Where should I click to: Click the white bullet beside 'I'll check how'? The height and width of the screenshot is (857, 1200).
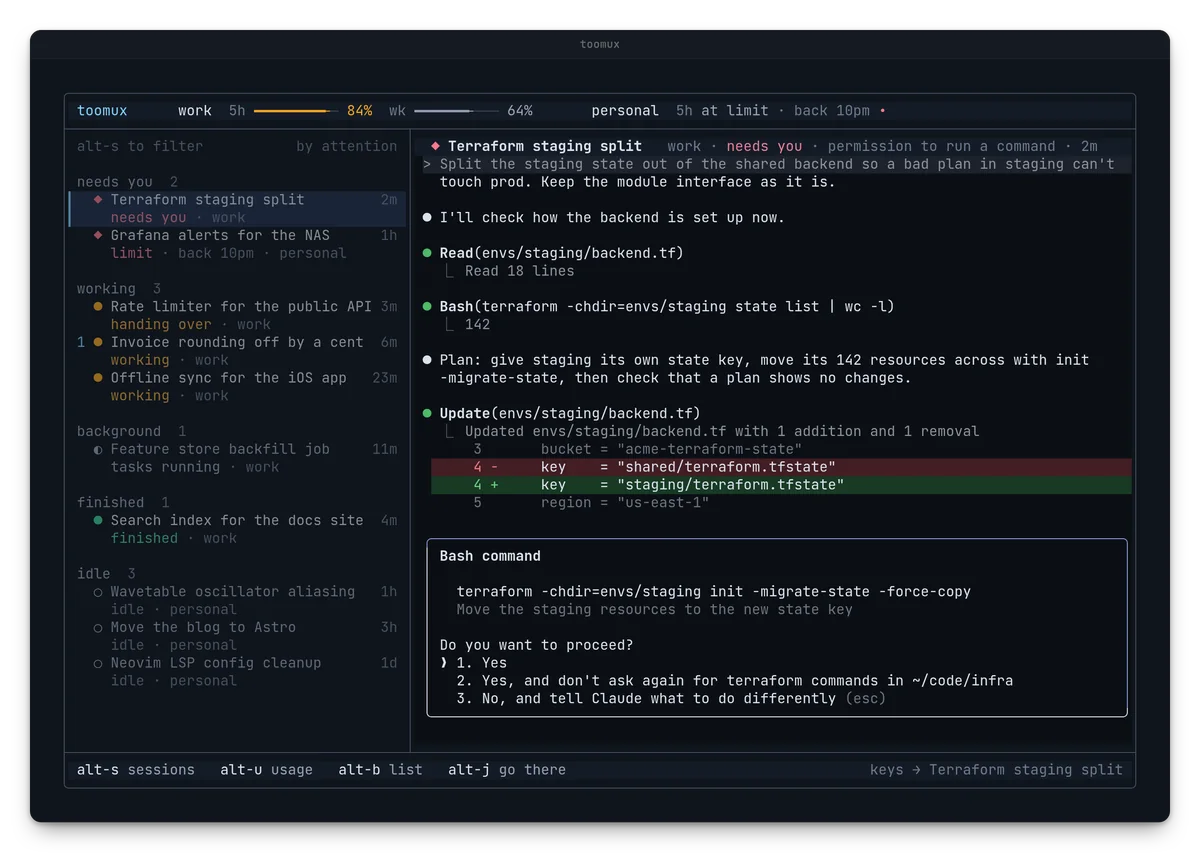point(428,218)
